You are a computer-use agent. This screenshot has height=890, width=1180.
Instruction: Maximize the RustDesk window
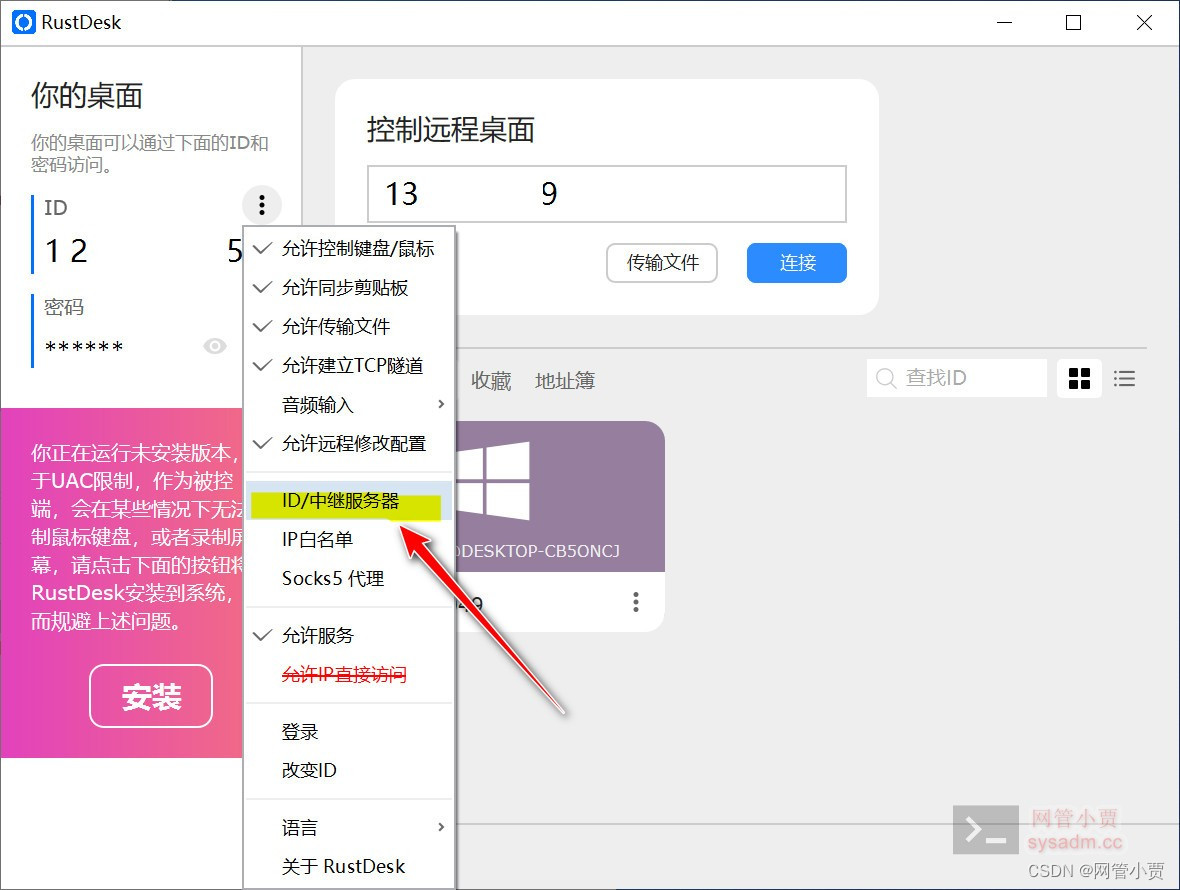[x=1074, y=23]
